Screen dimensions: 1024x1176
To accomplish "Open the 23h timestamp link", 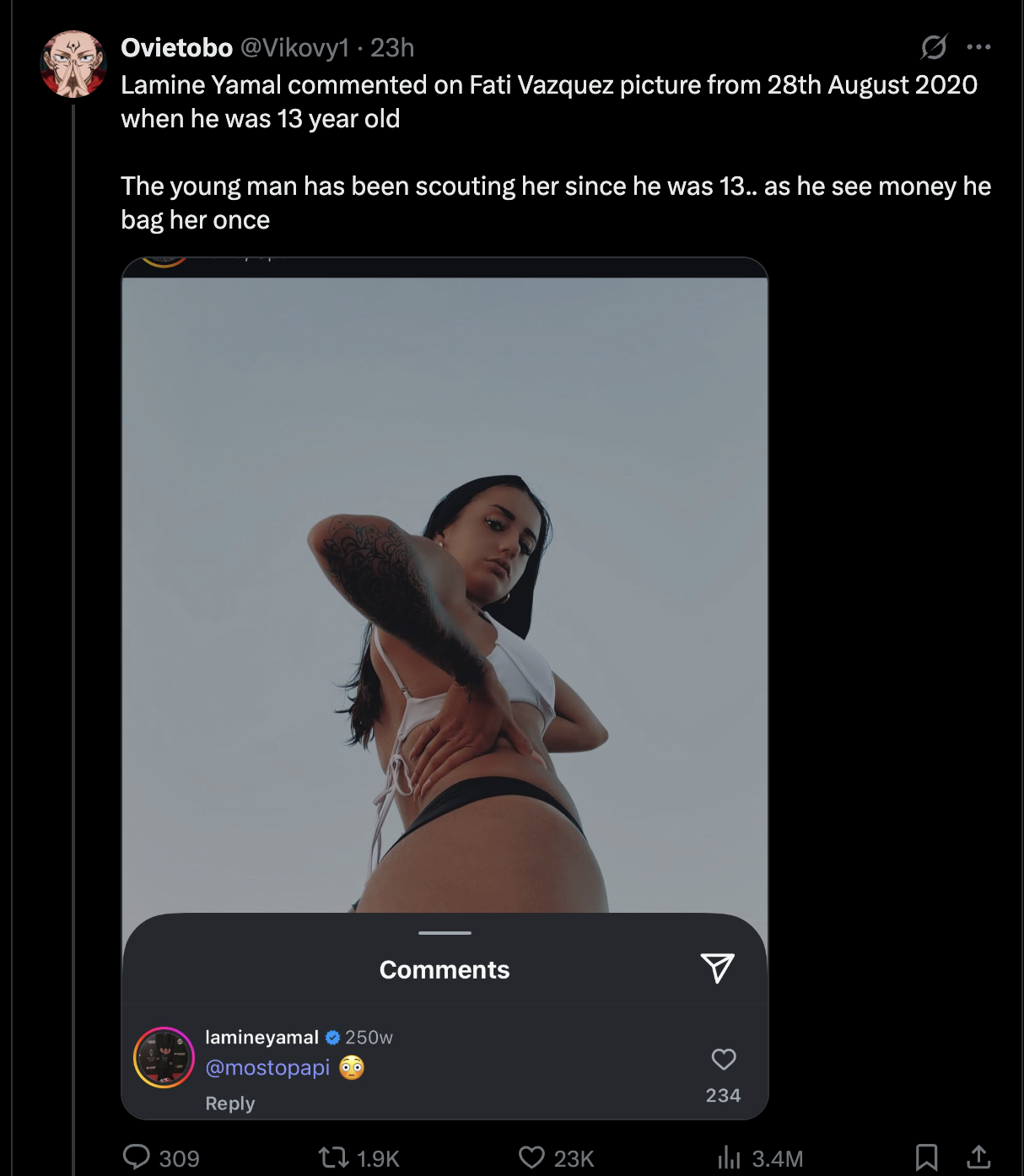I will tap(392, 48).
